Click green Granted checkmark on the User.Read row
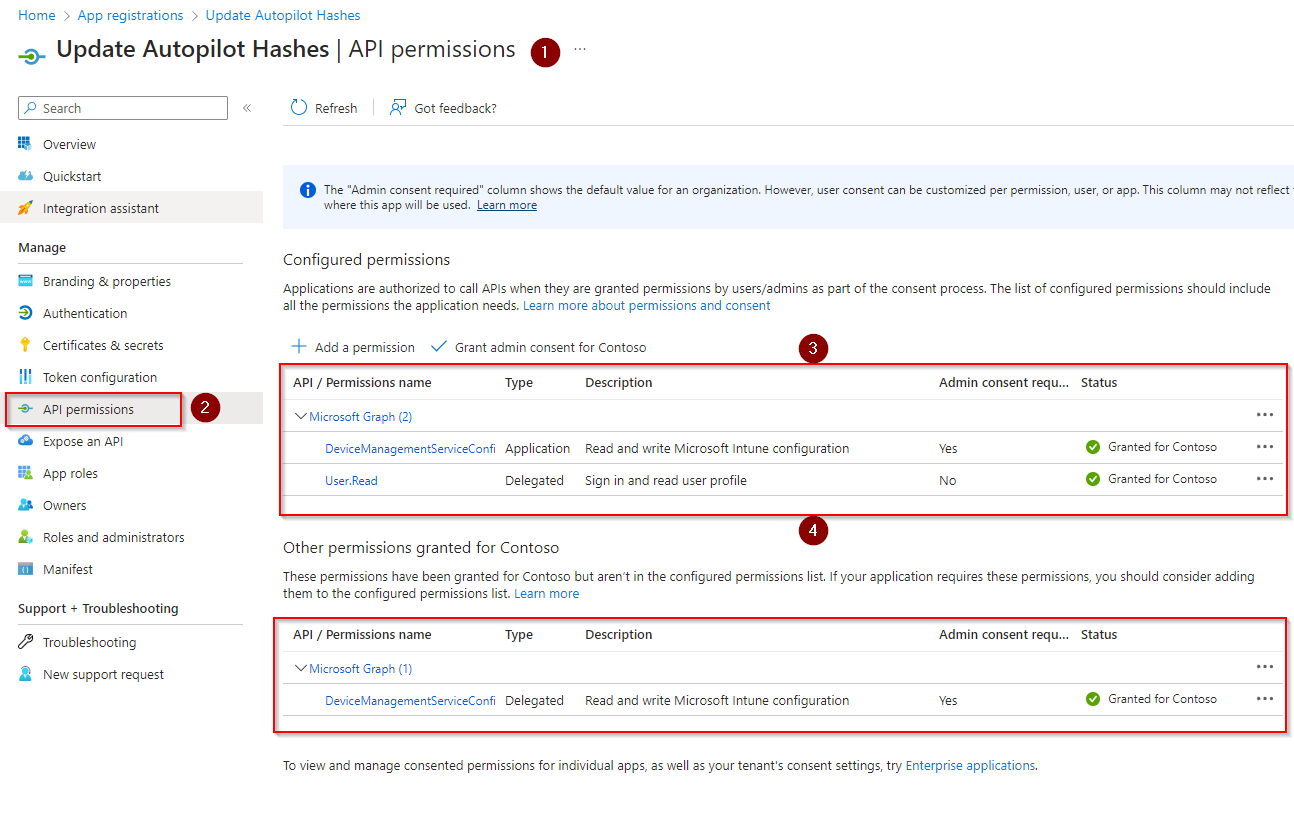The height and width of the screenshot is (814, 1294). (1093, 479)
